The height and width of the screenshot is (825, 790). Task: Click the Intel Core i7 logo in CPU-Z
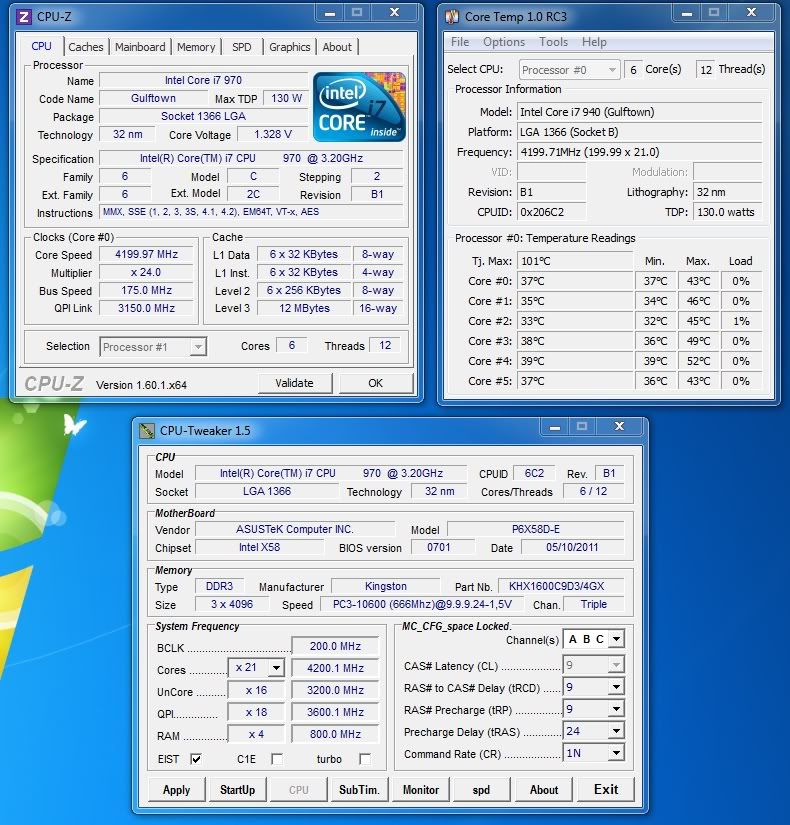pyautogui.click(x=359, y=107)
